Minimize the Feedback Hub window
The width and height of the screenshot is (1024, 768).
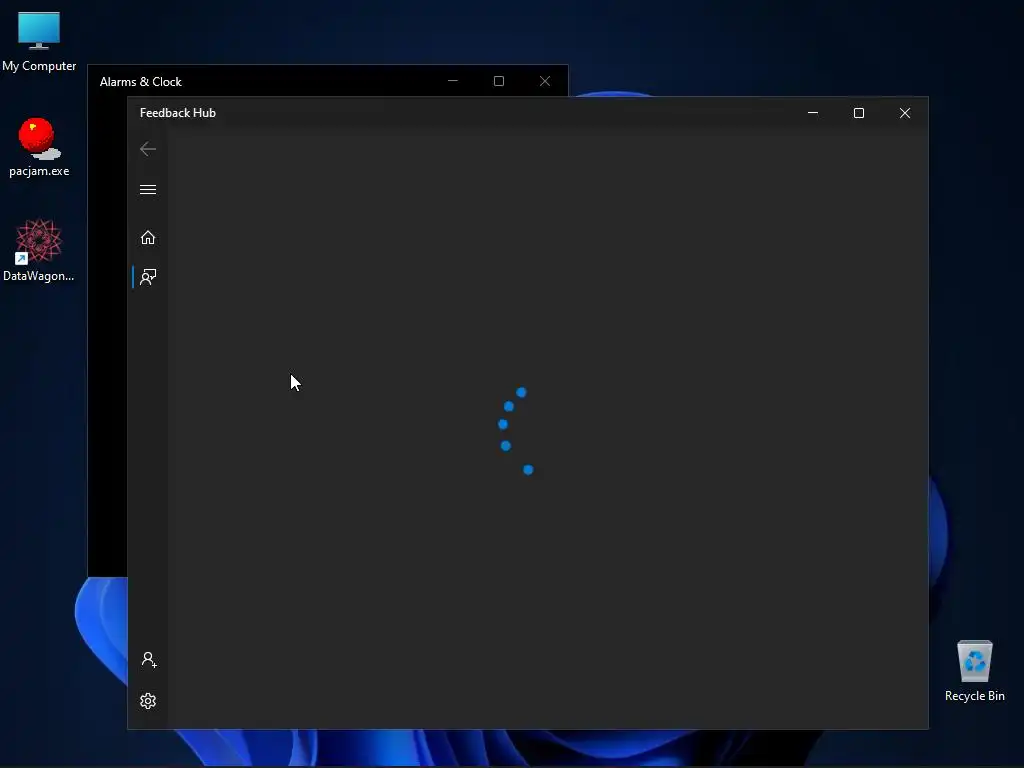[813, 113]
